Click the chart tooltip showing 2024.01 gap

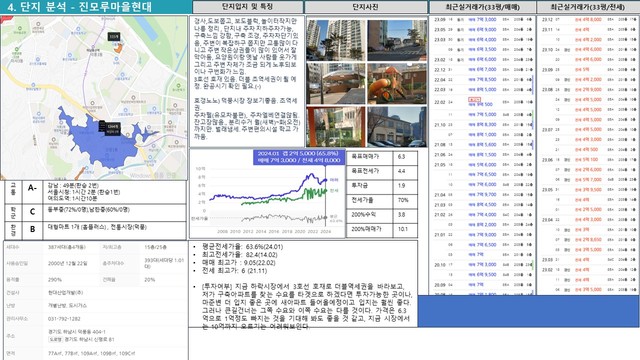pyautogui.click(x=299, y=157)
